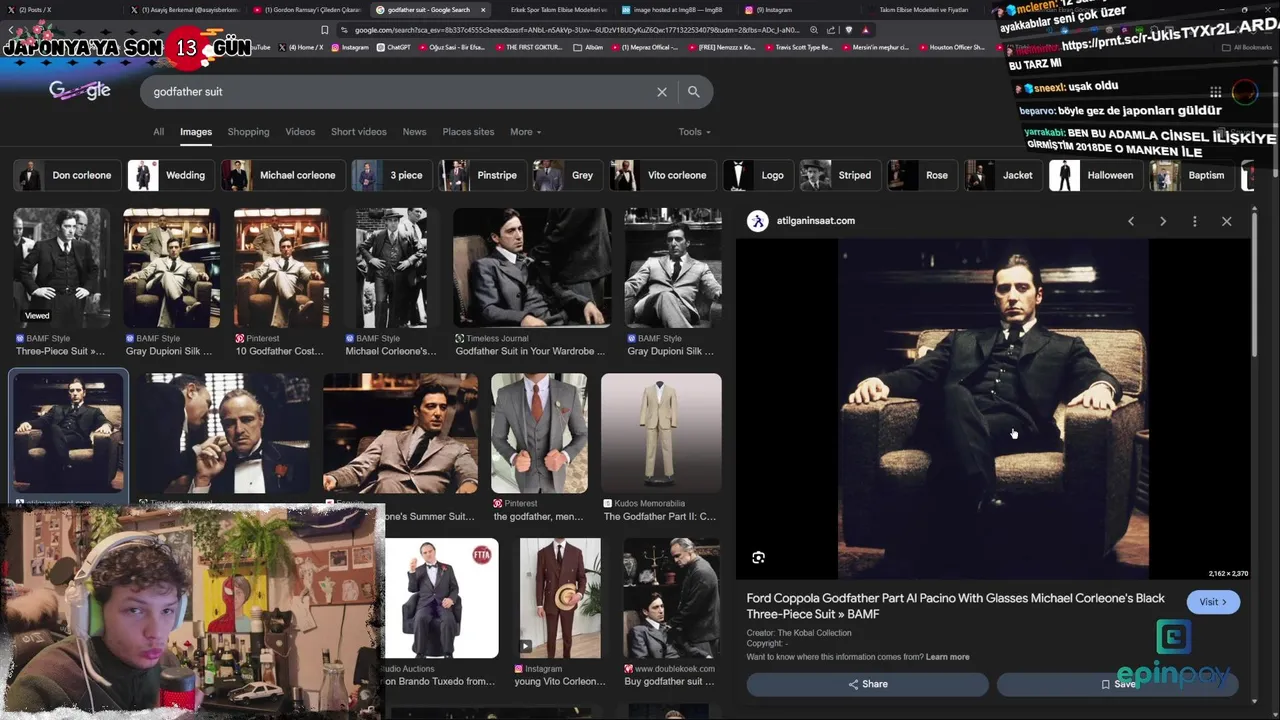Open the Google apps grid icon
The image size is (1280, 720).
point(1215,92)
